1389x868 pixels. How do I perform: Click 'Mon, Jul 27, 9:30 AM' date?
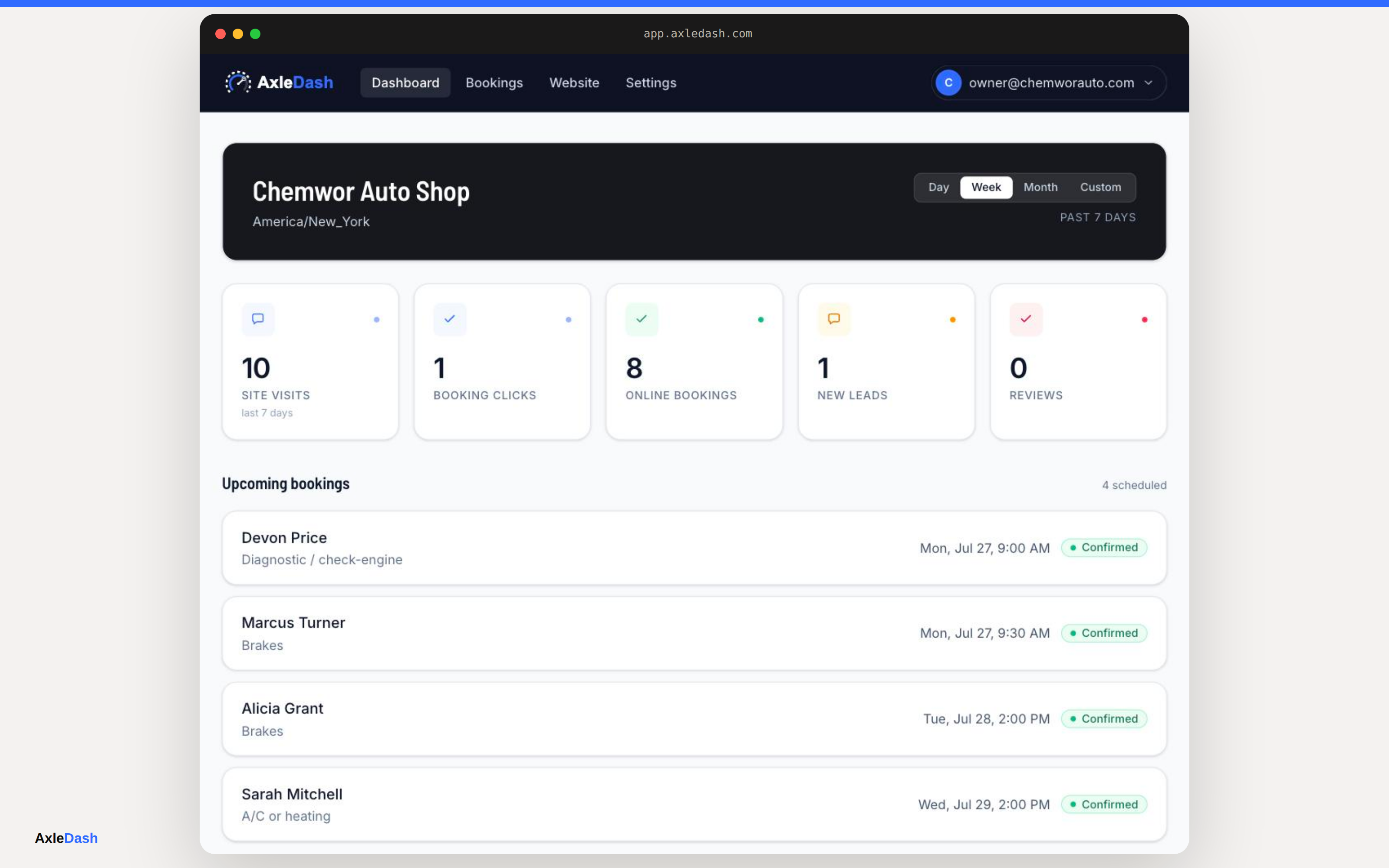pyautogui.click(x=985, y=633)
